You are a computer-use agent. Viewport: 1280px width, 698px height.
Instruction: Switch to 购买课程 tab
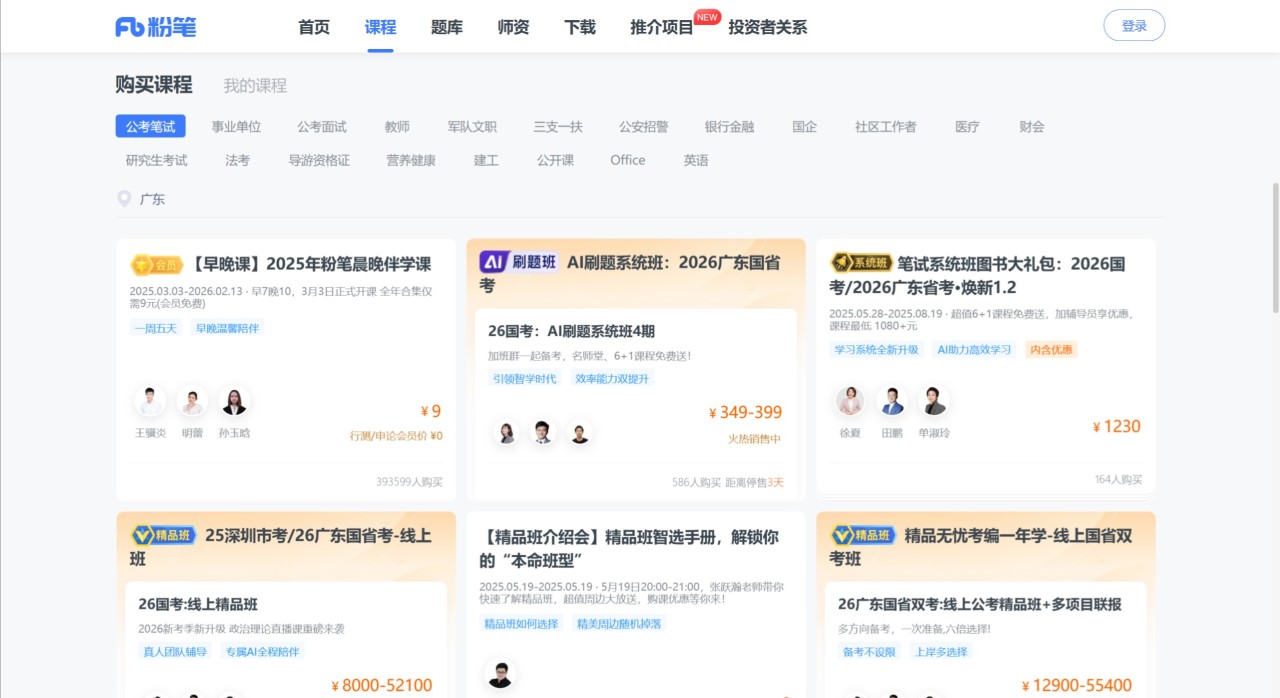154,85
